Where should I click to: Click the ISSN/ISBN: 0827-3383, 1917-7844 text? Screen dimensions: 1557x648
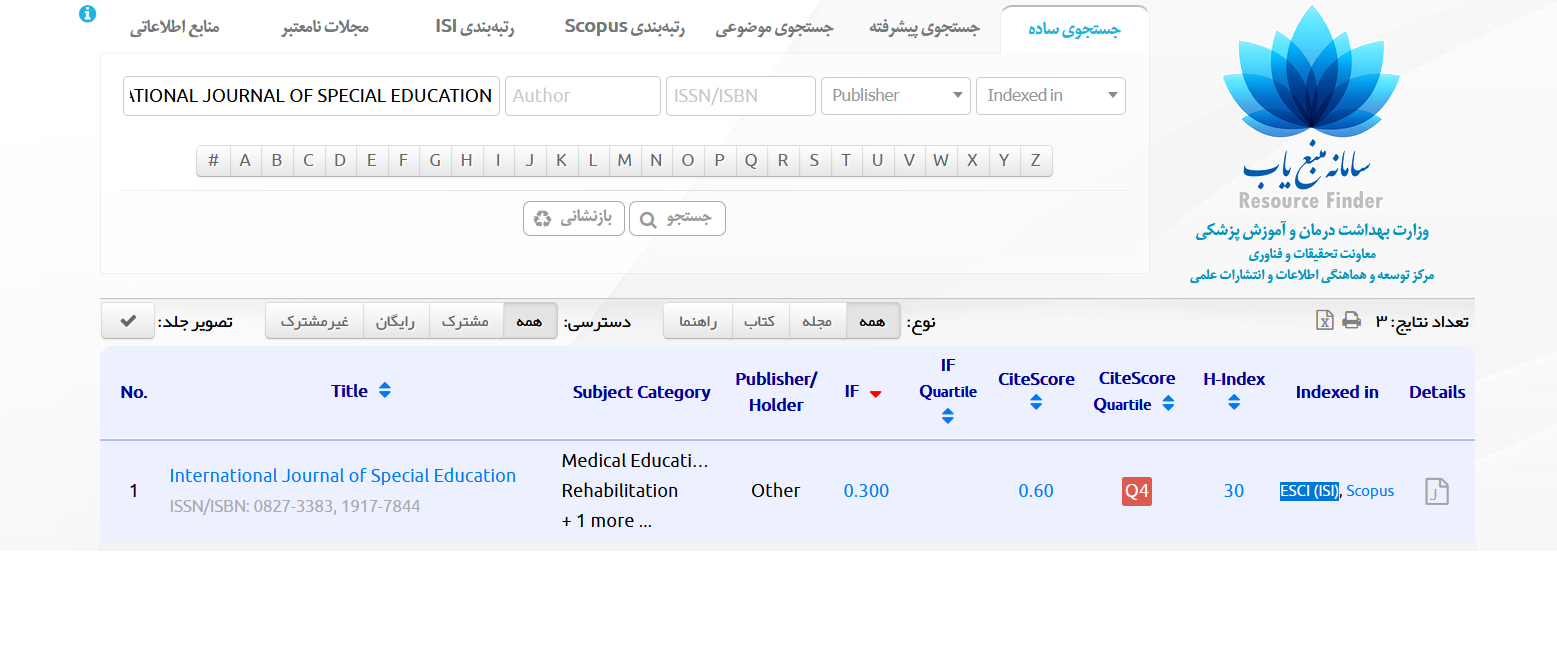[x=295, y=507]
